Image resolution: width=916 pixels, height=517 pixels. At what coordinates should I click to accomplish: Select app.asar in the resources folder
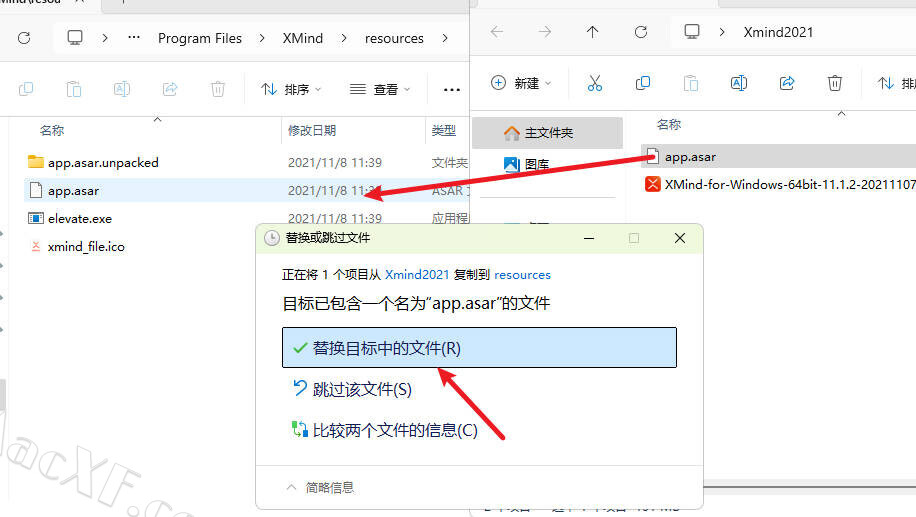[73, 190]
